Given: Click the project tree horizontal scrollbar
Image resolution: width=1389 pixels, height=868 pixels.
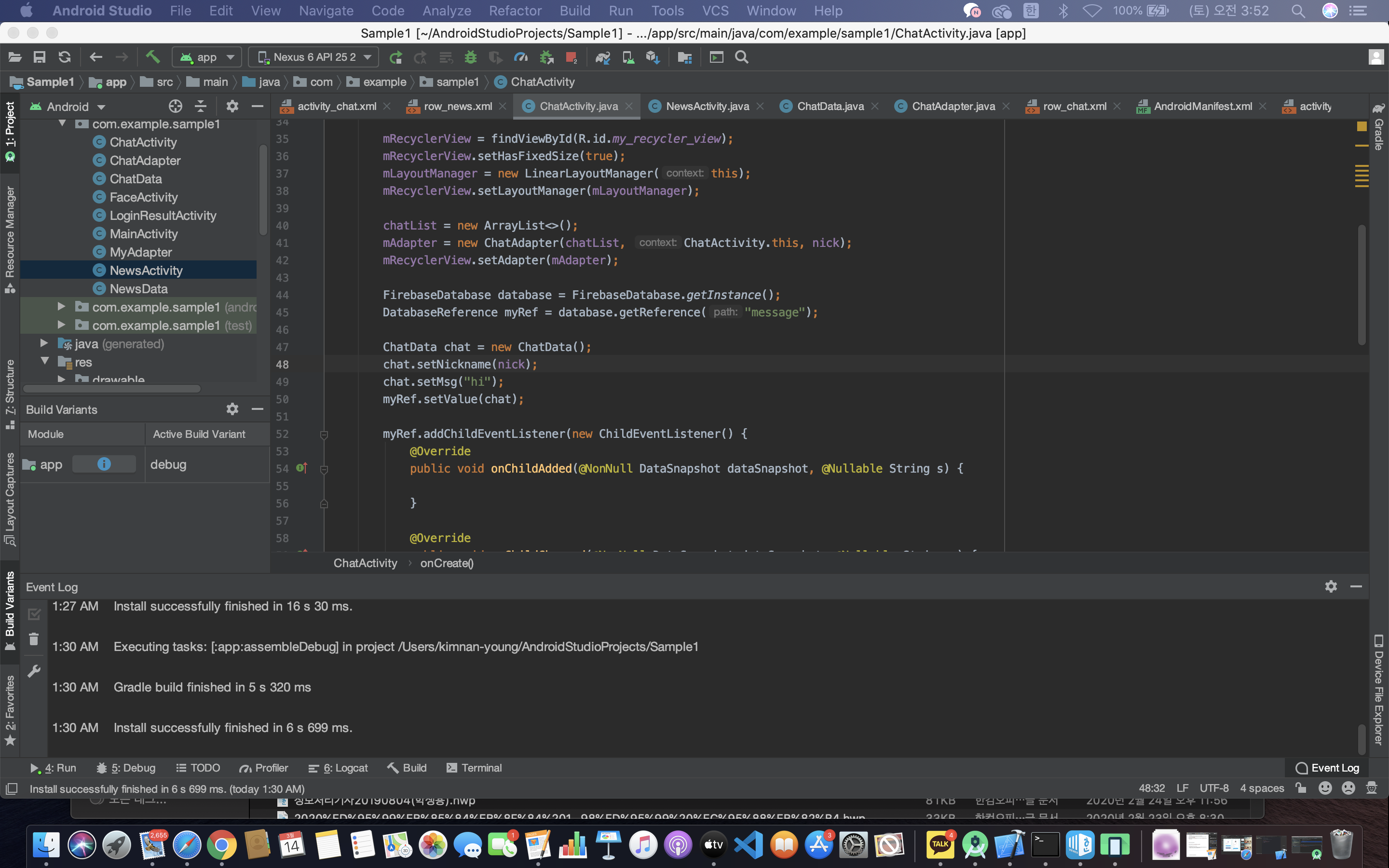Looking at the screenshot, I should click(x=112, y=389).
